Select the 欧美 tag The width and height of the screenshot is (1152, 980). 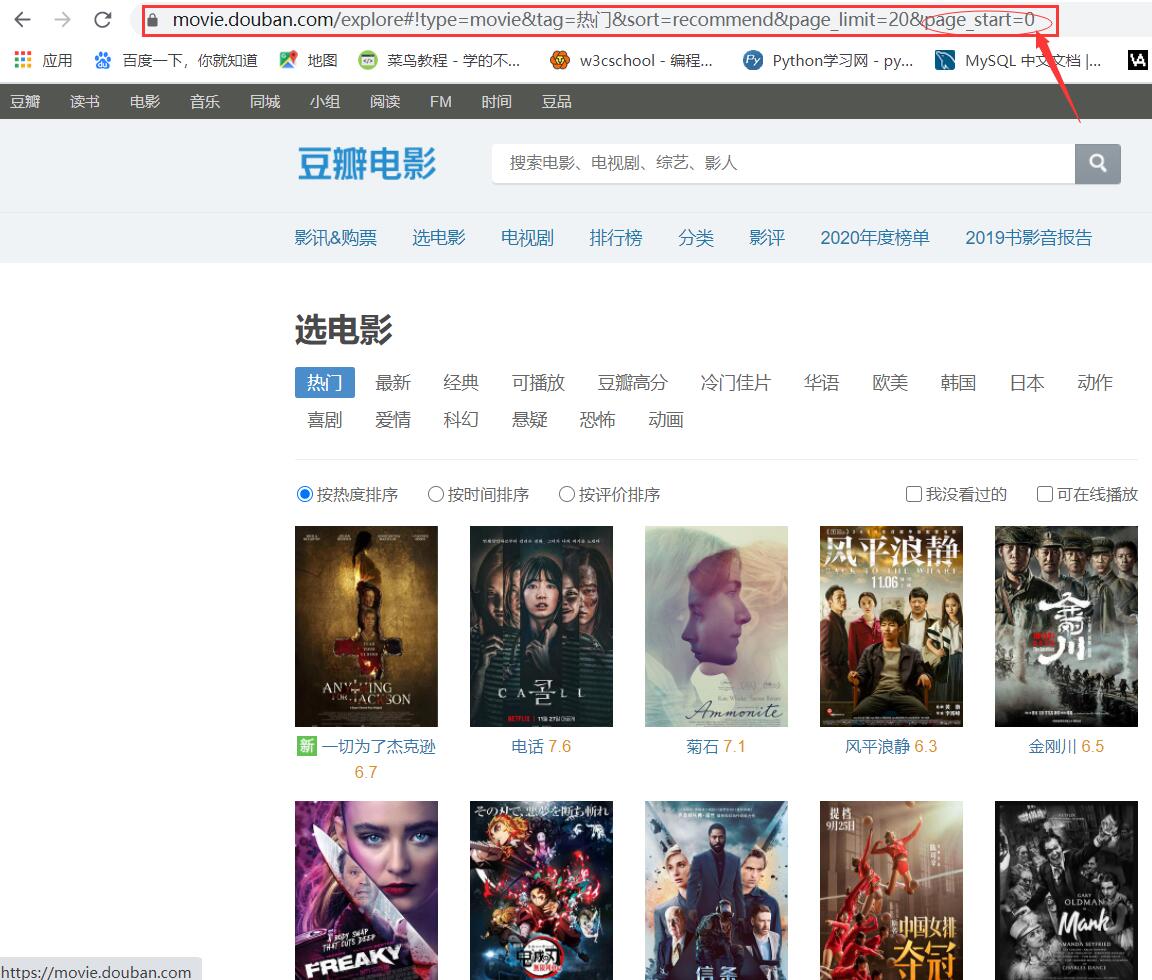[890, 383]
